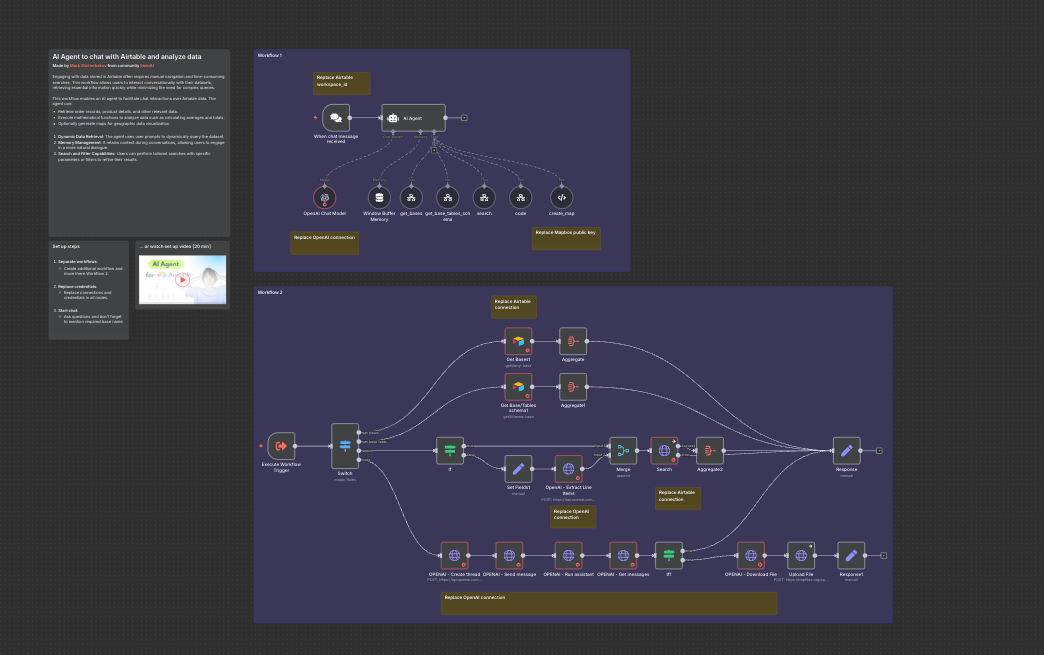Select the Aggregate2 node

[709, 451]
